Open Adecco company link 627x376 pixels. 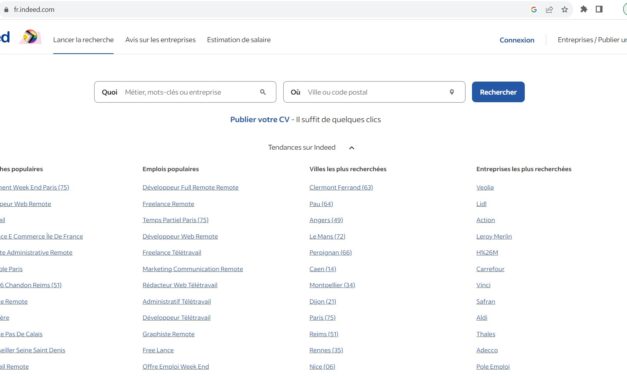tap(487, 350)
